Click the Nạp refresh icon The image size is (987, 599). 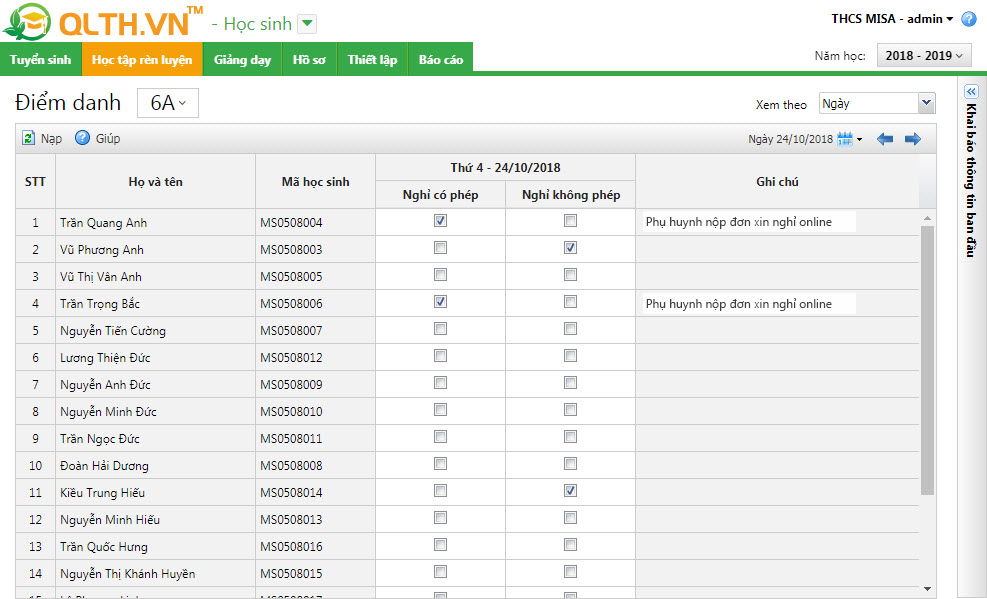coord(29,139)
